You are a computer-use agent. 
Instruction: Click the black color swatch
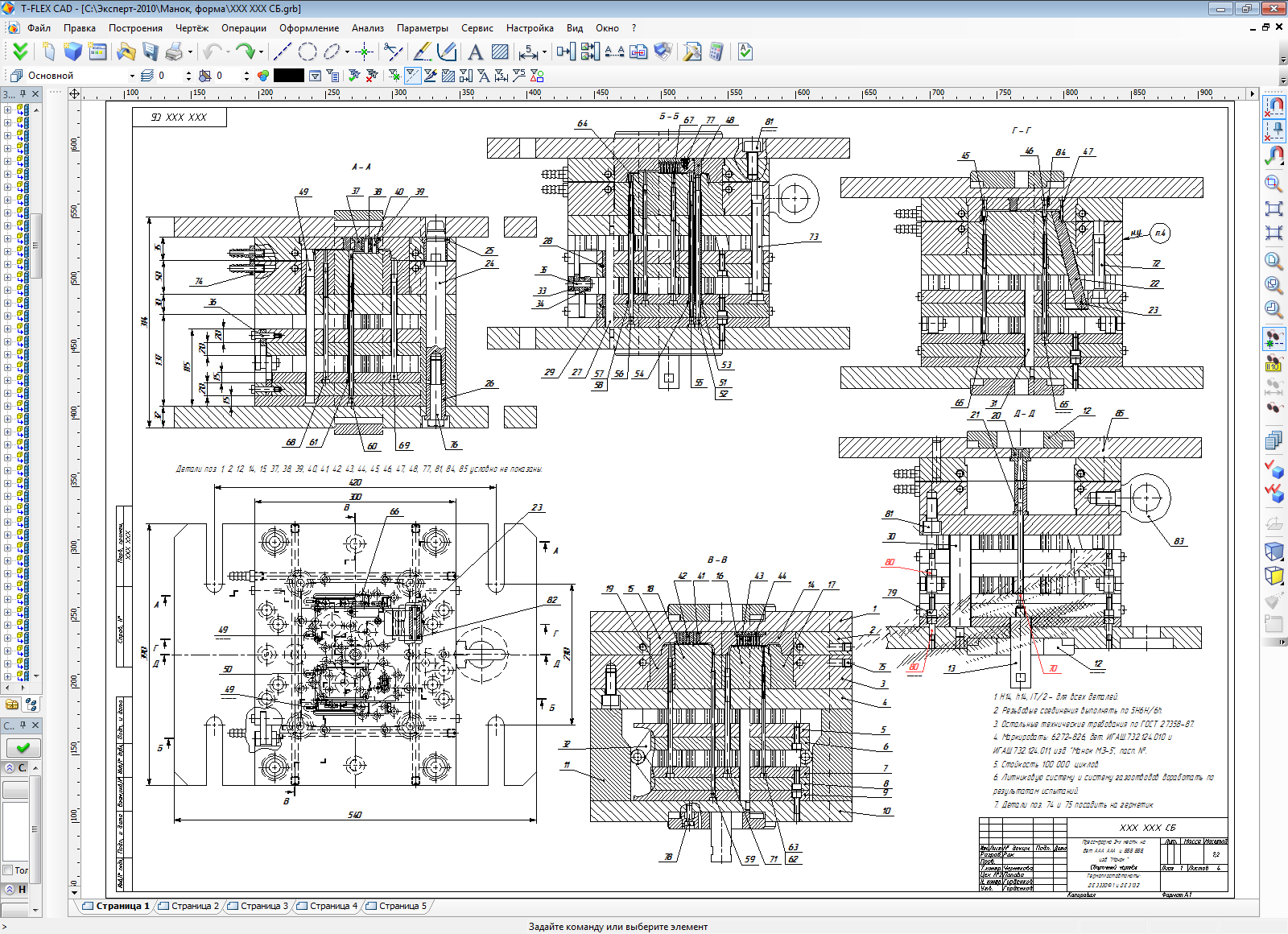(289, 75)
